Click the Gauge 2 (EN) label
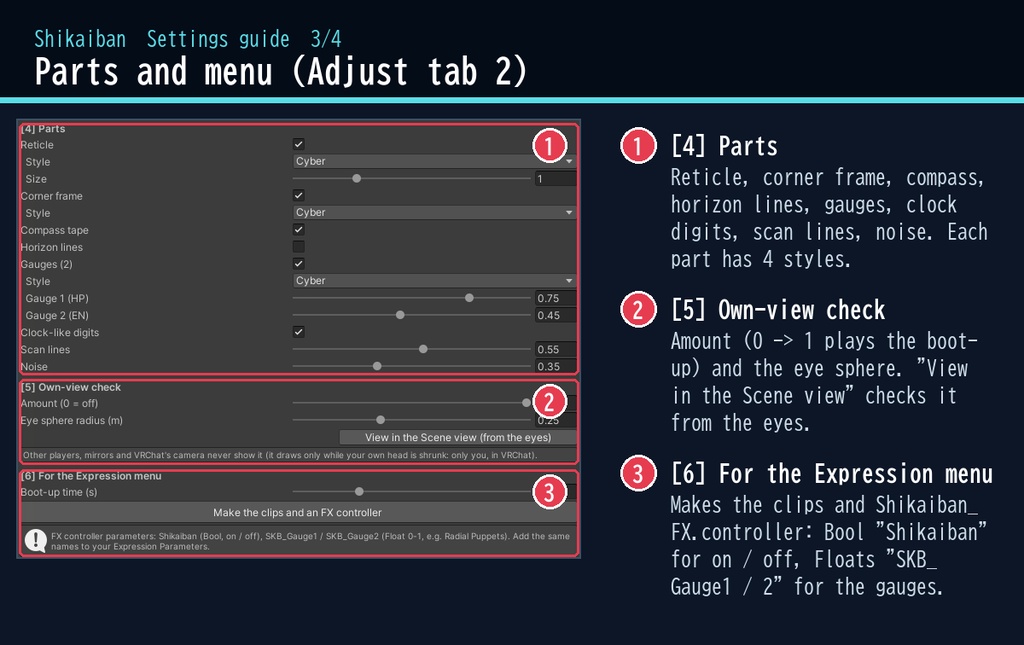The width and height of the screenshot is (1024, 645). [57, 315]
